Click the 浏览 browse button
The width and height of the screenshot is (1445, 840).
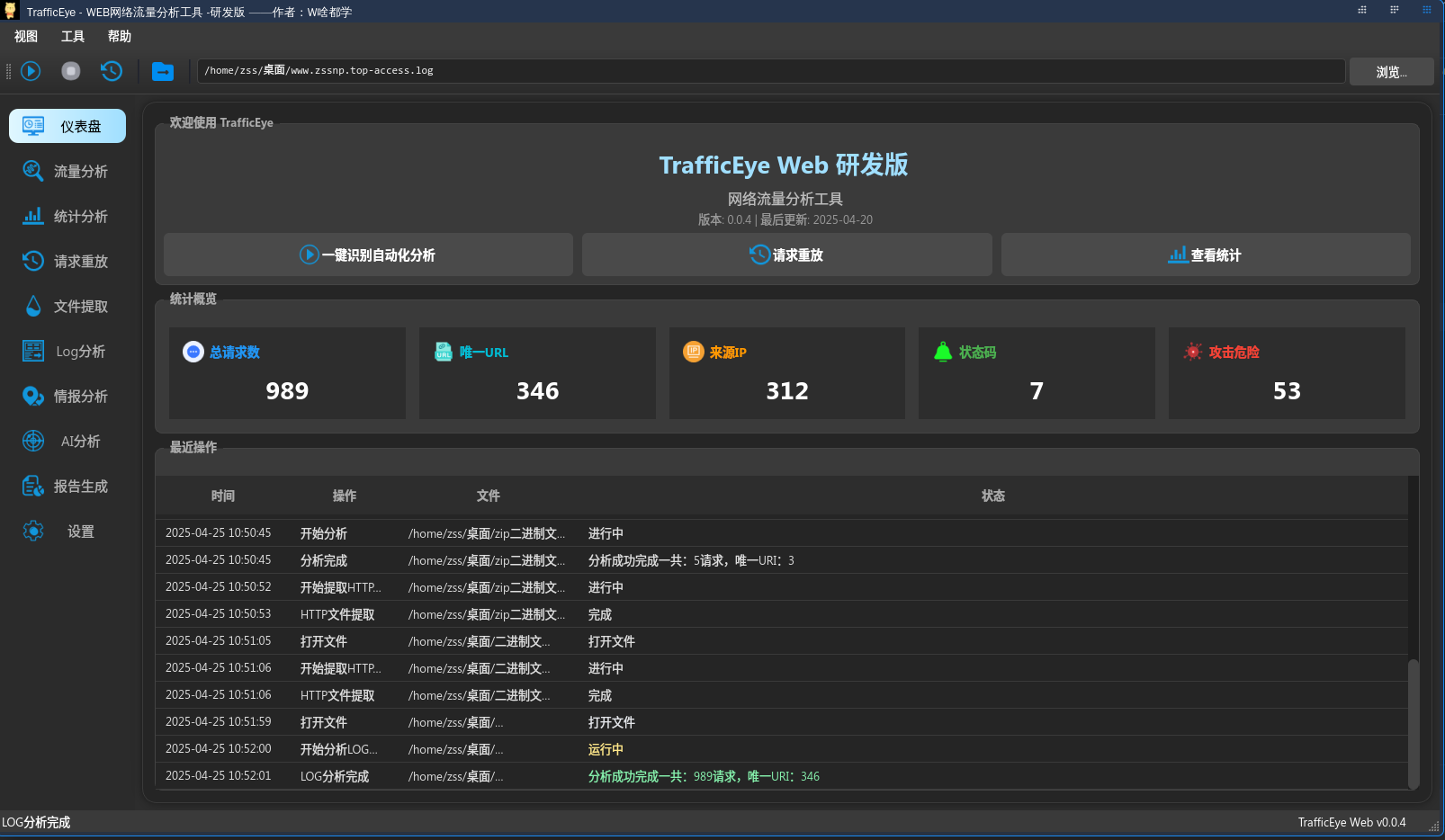pyautogui.click(x=1391, y=71)
